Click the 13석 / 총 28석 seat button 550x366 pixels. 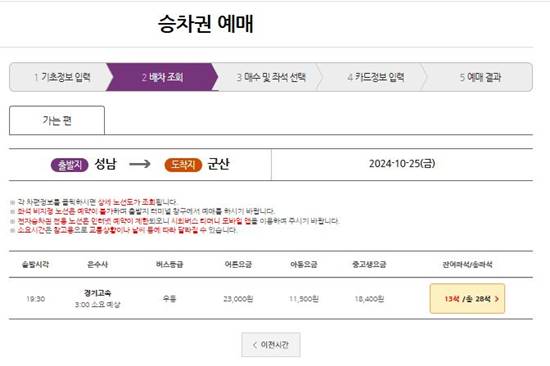coord(467,299)
